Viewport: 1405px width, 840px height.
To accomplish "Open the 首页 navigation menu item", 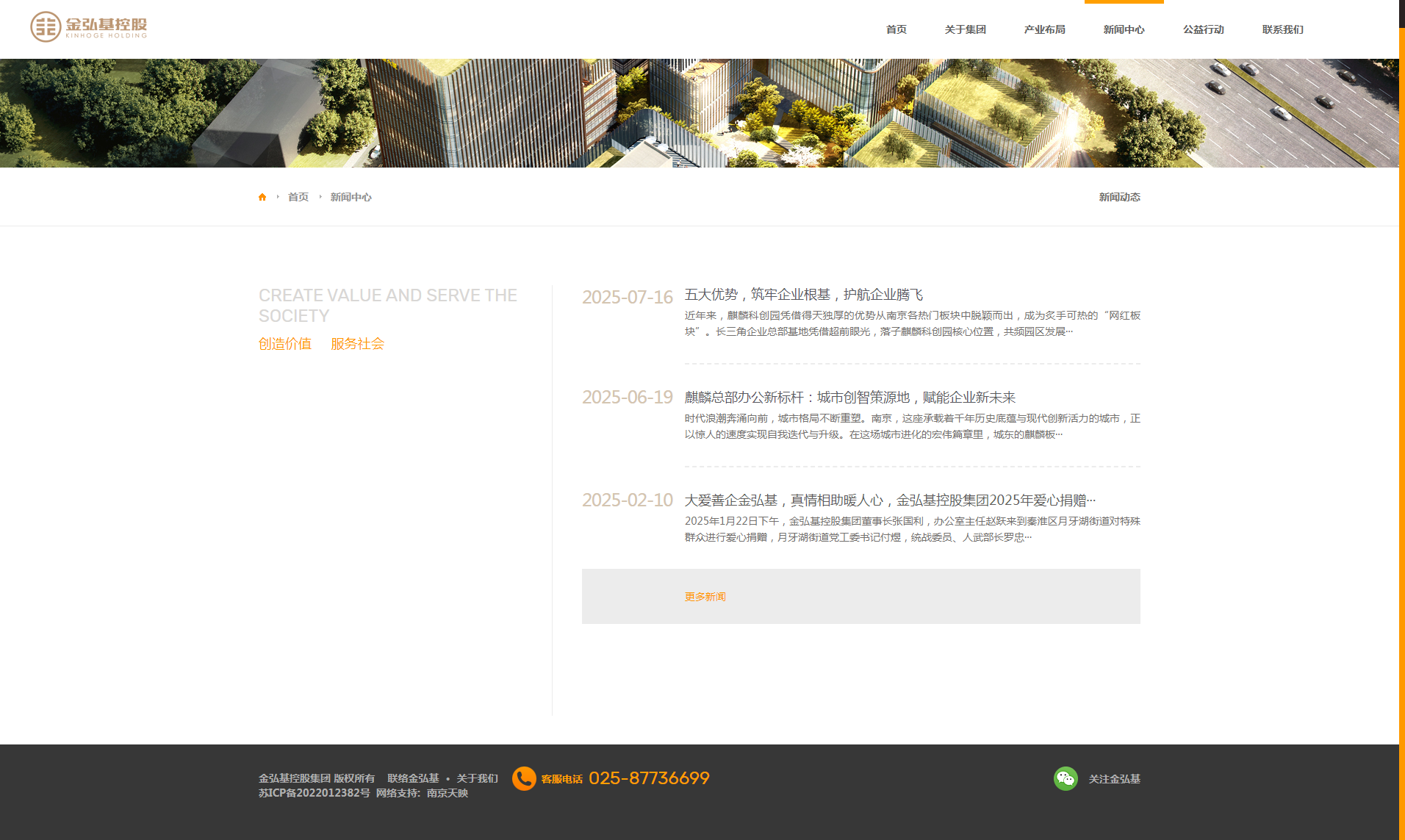I will 896,29.
